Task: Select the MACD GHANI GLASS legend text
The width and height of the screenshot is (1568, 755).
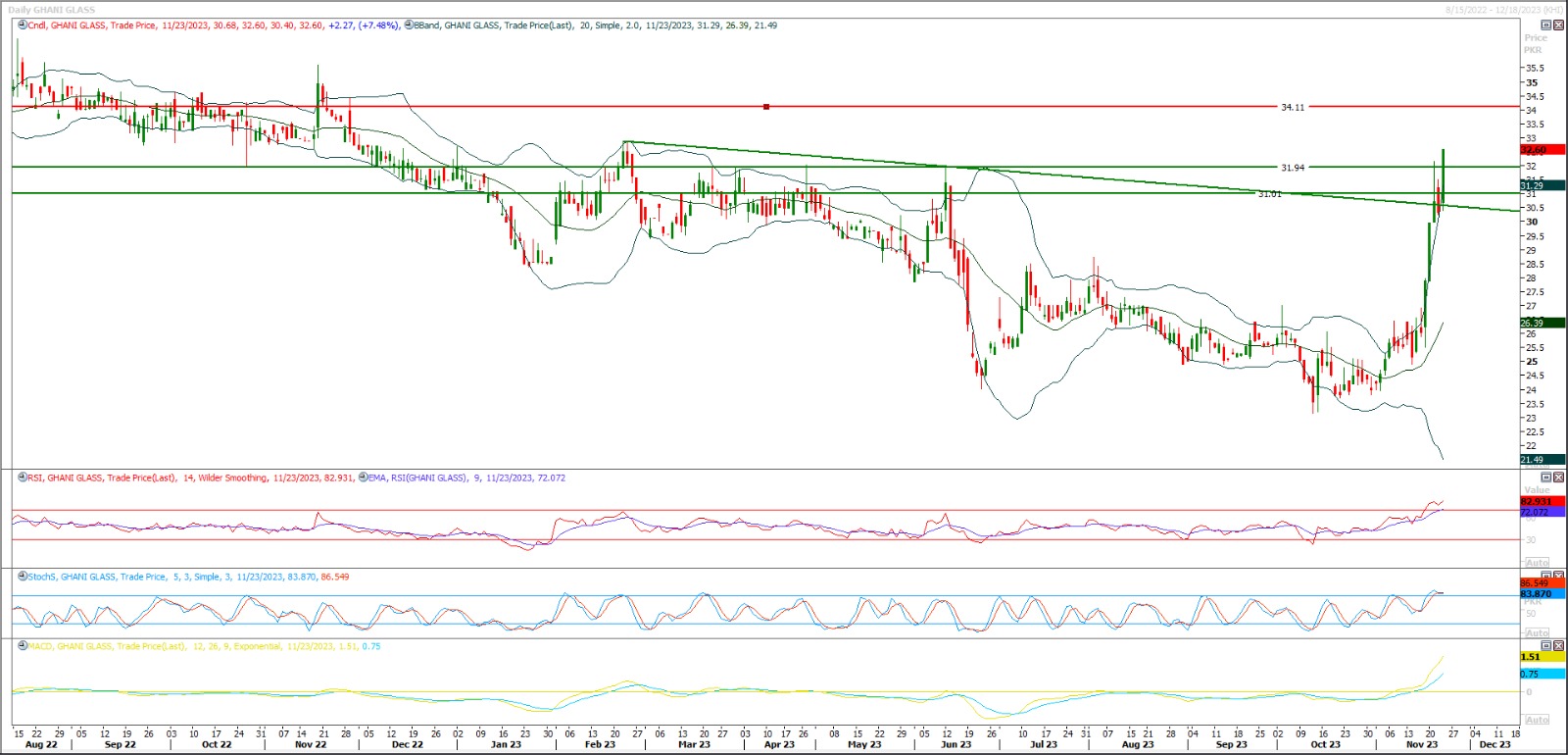Action: (x=205, y=647)
